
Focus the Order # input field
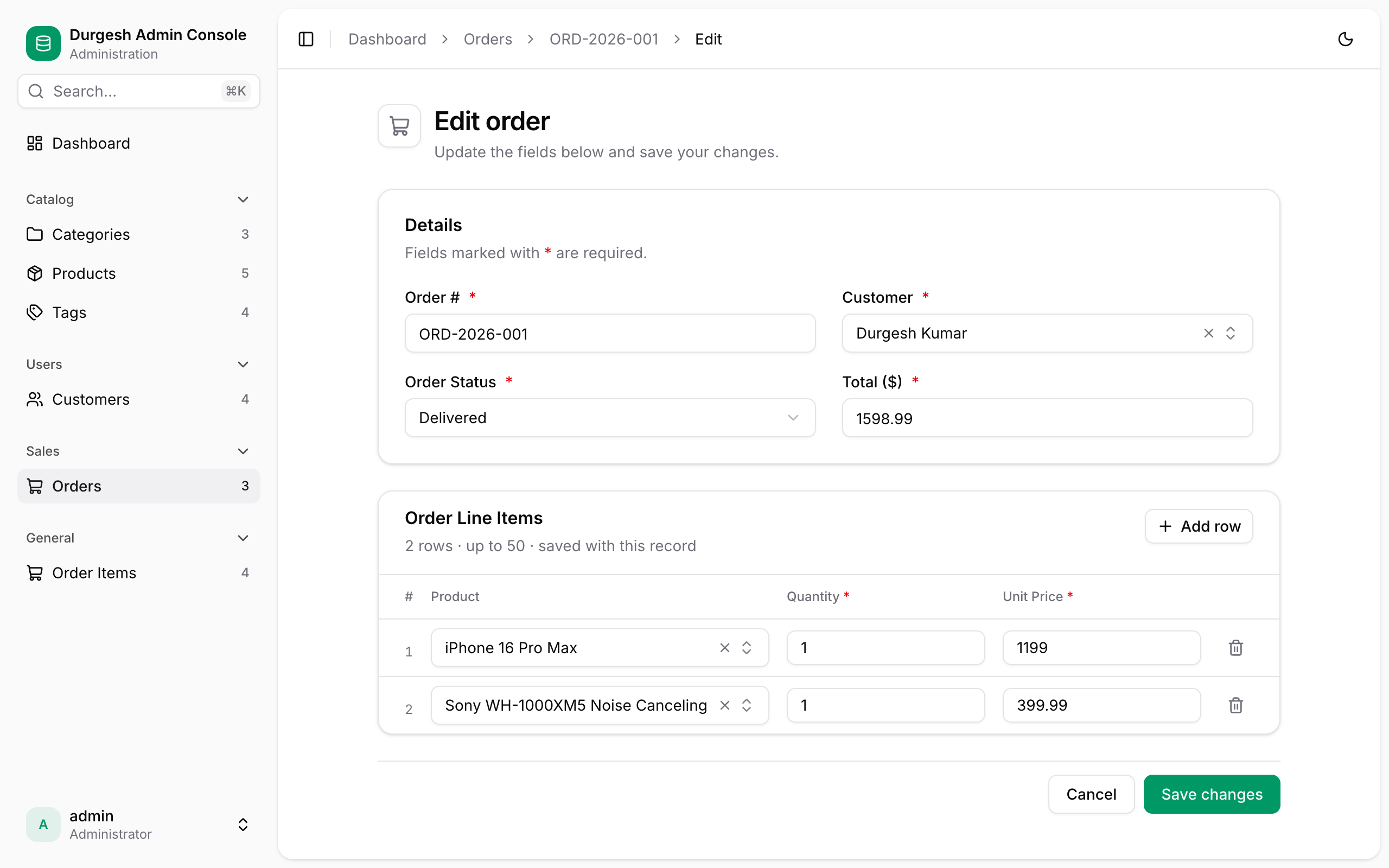[x=610, y=333]
